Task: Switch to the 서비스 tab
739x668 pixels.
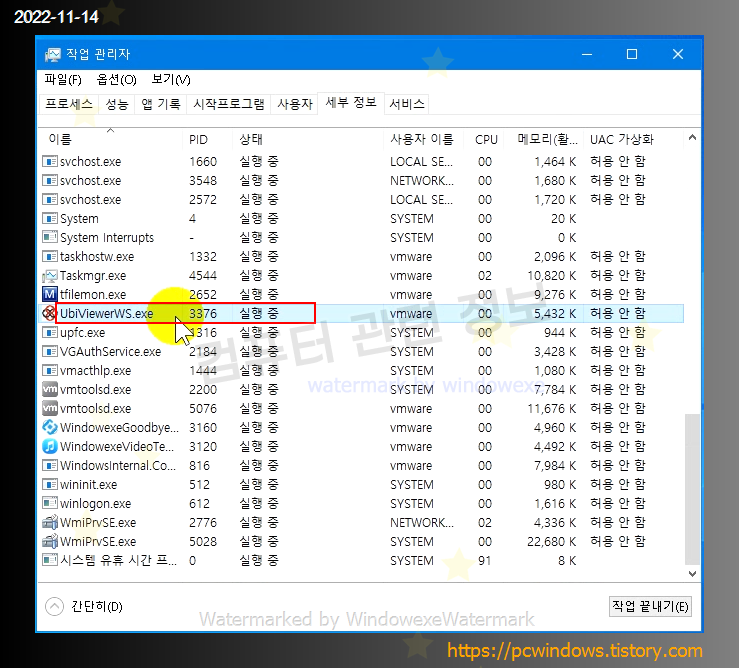Action: tap(407, 104)
